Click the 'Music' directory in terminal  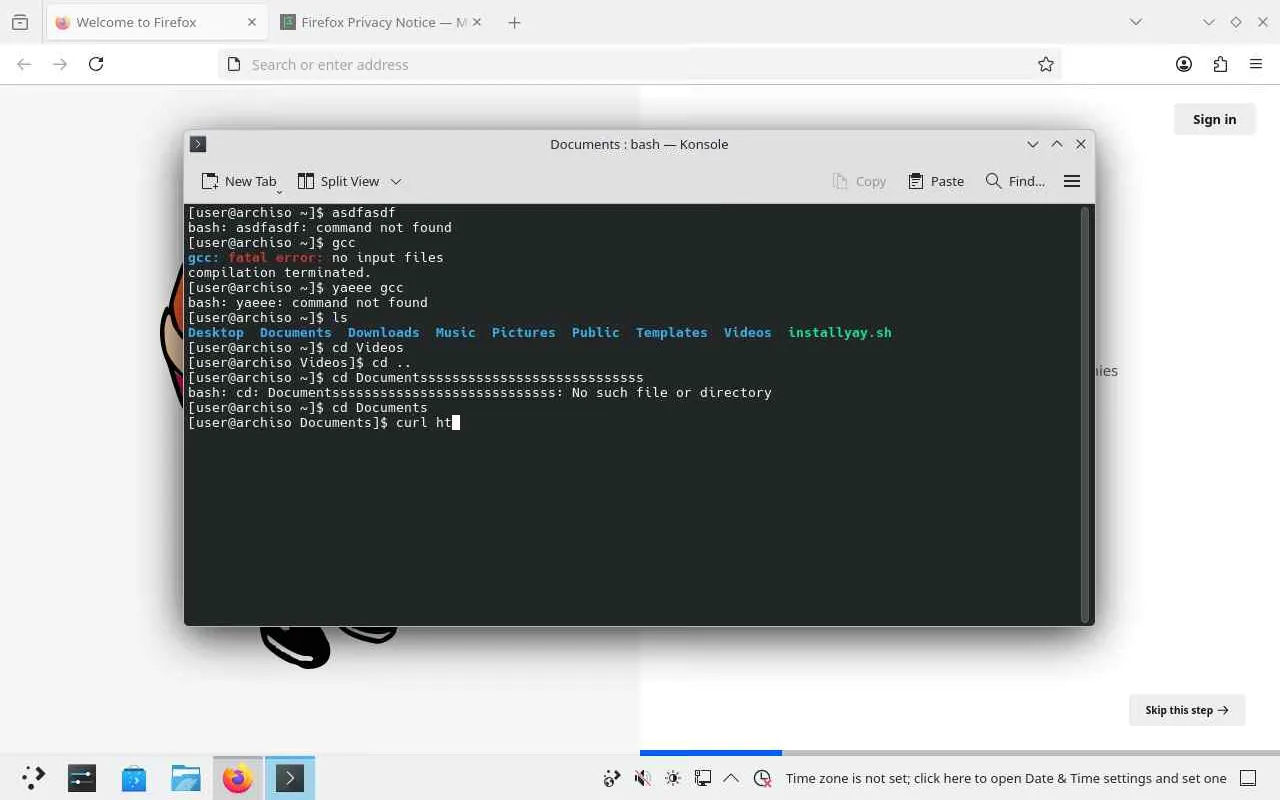pyautogui.click(x=456, y=332)
